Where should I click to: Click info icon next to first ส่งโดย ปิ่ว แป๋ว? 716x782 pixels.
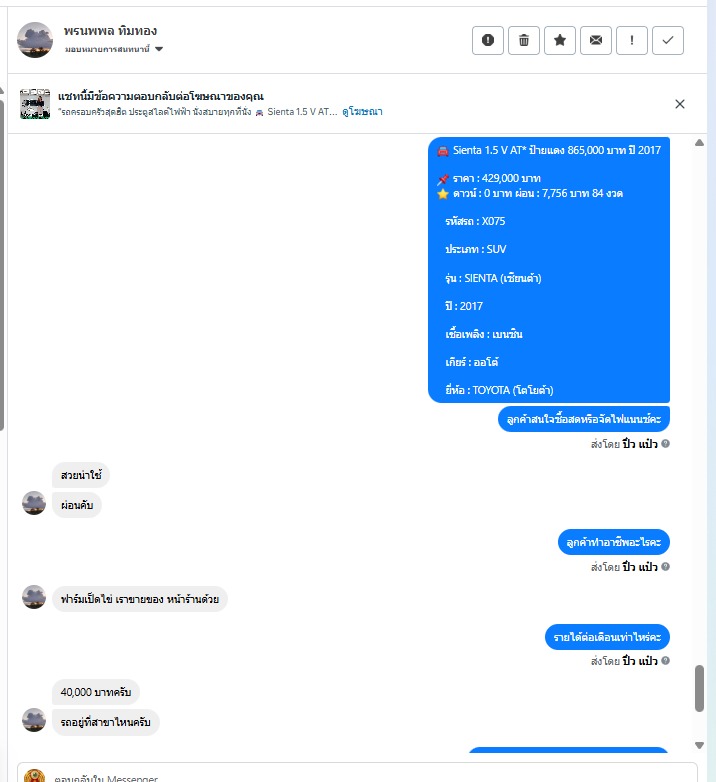pos(665,443)
